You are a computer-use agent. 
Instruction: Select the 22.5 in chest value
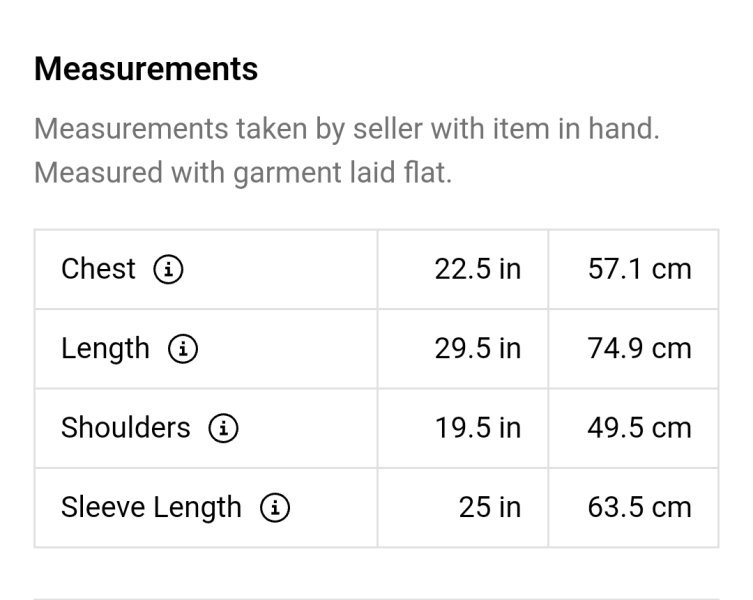pyautogui.click(x=478, y=269)
